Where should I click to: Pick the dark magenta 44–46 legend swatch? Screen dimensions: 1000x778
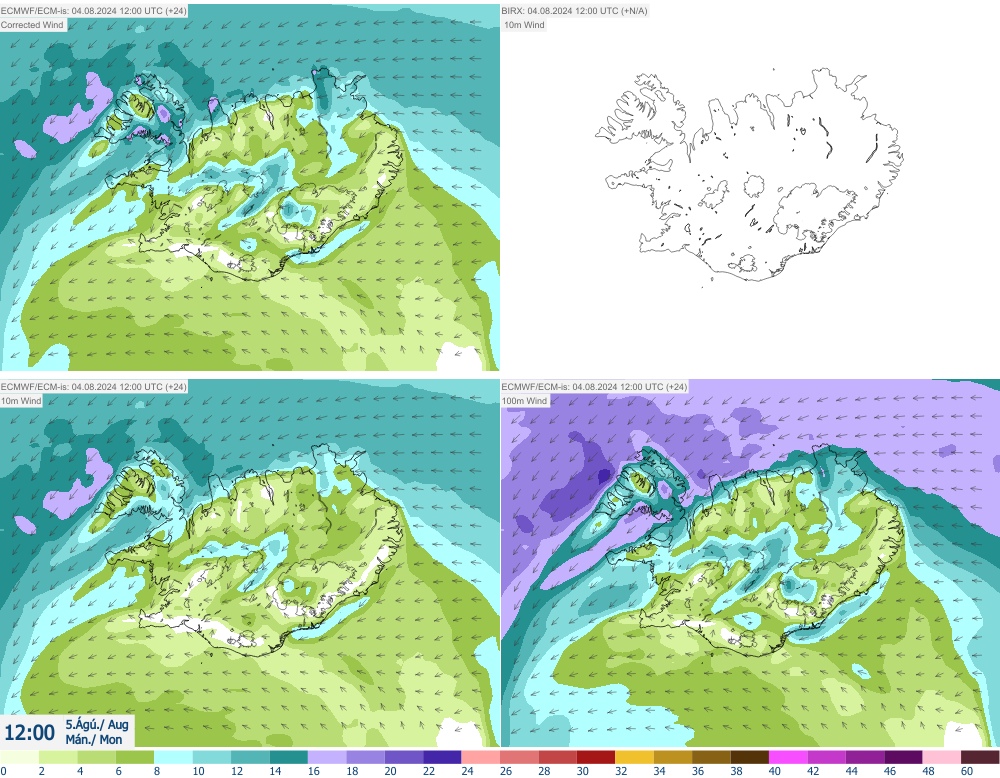(x=865, y=757)
